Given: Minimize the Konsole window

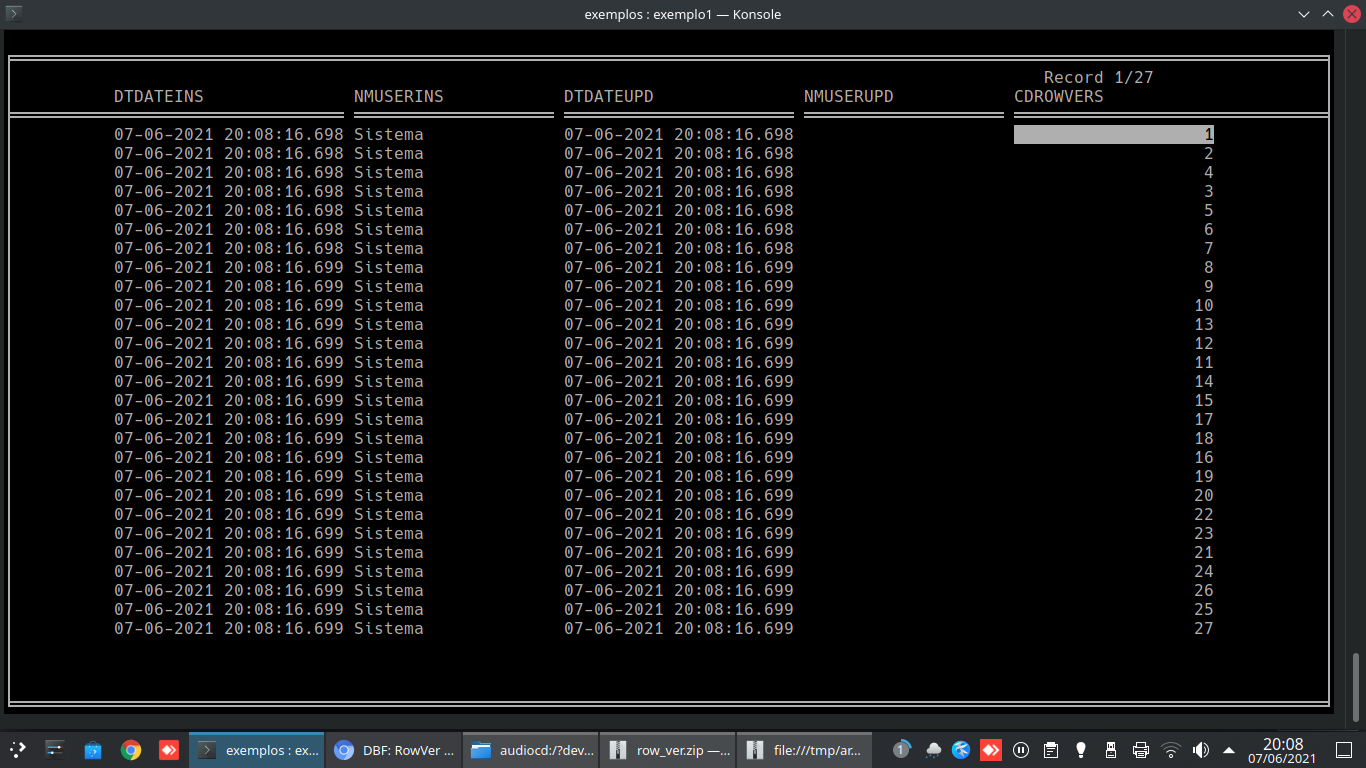Looking at the screenshot, I should click(x=1304, y=14).
